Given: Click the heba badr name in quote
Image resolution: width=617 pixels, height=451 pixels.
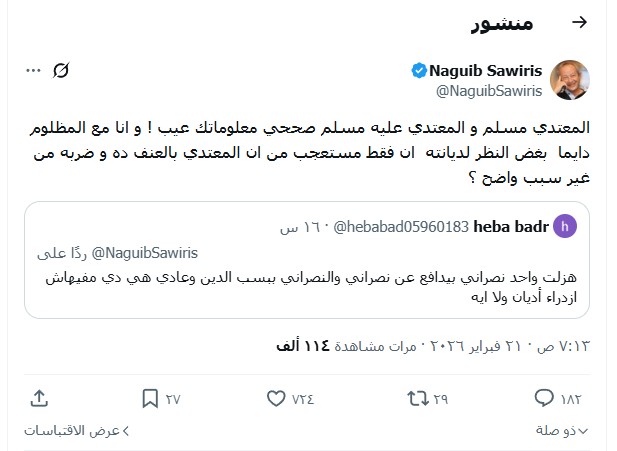Looking at the screenshot, I should [x=511, y=227].
